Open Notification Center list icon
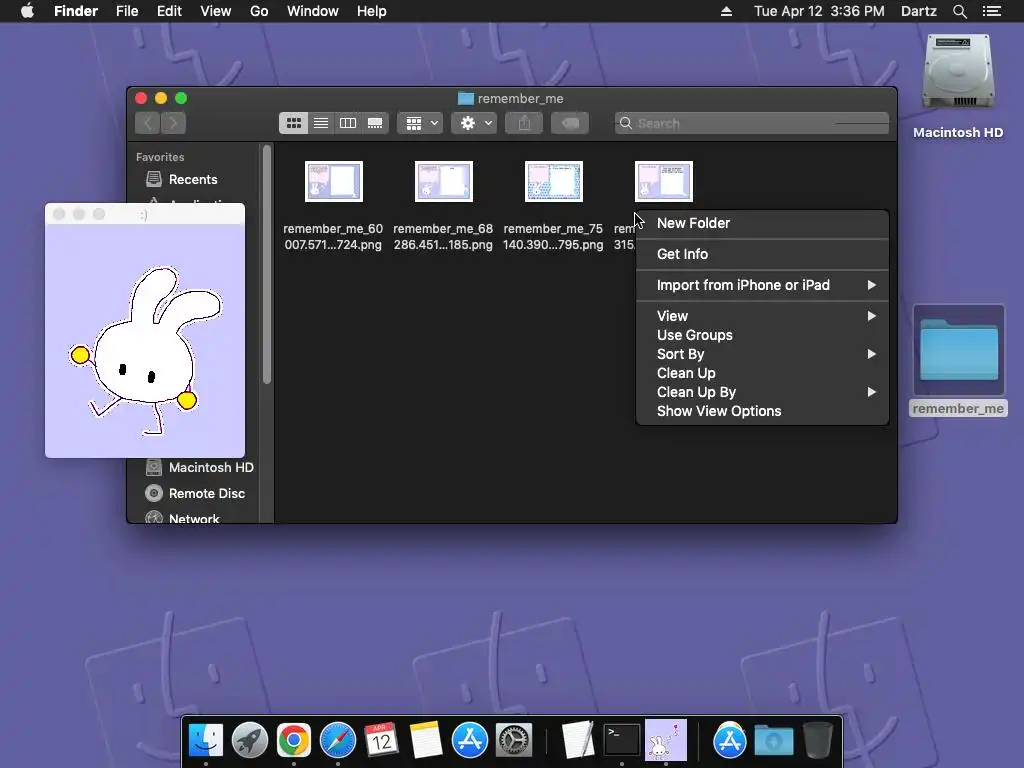Screen dimensions: 1024x768 click(x=992, y=11)
